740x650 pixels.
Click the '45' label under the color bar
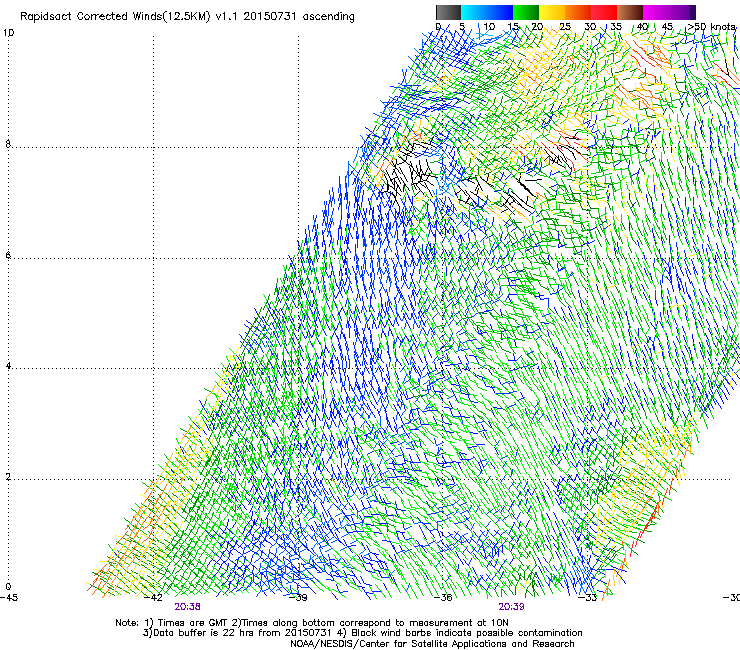coord(667,27)
